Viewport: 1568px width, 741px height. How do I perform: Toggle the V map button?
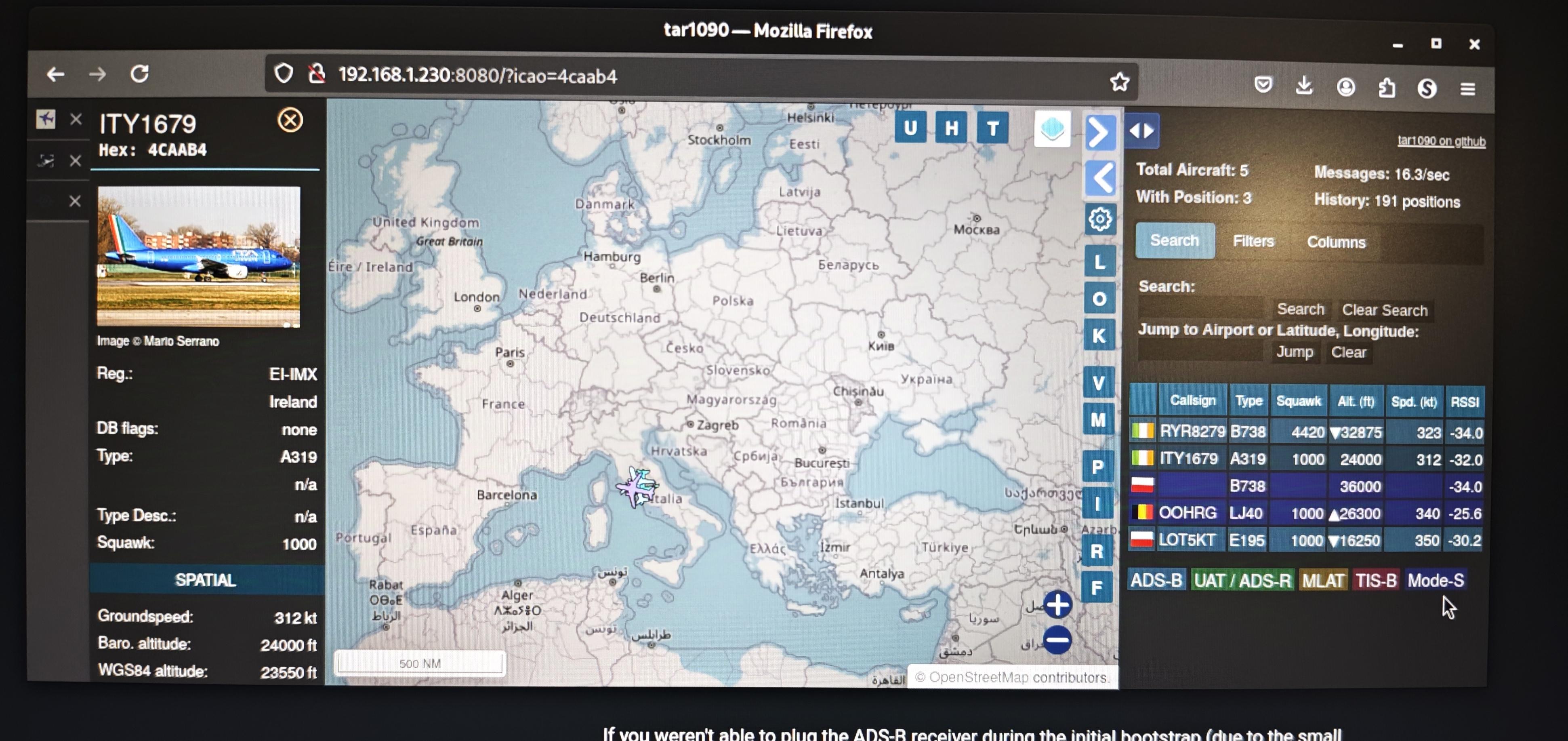[x=1099, y=383]
